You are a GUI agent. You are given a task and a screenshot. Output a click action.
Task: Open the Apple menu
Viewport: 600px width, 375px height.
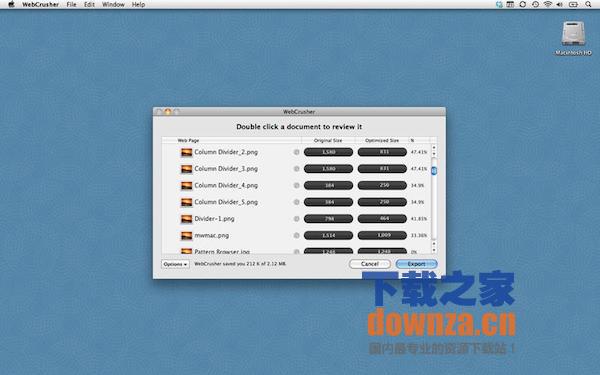11,4
